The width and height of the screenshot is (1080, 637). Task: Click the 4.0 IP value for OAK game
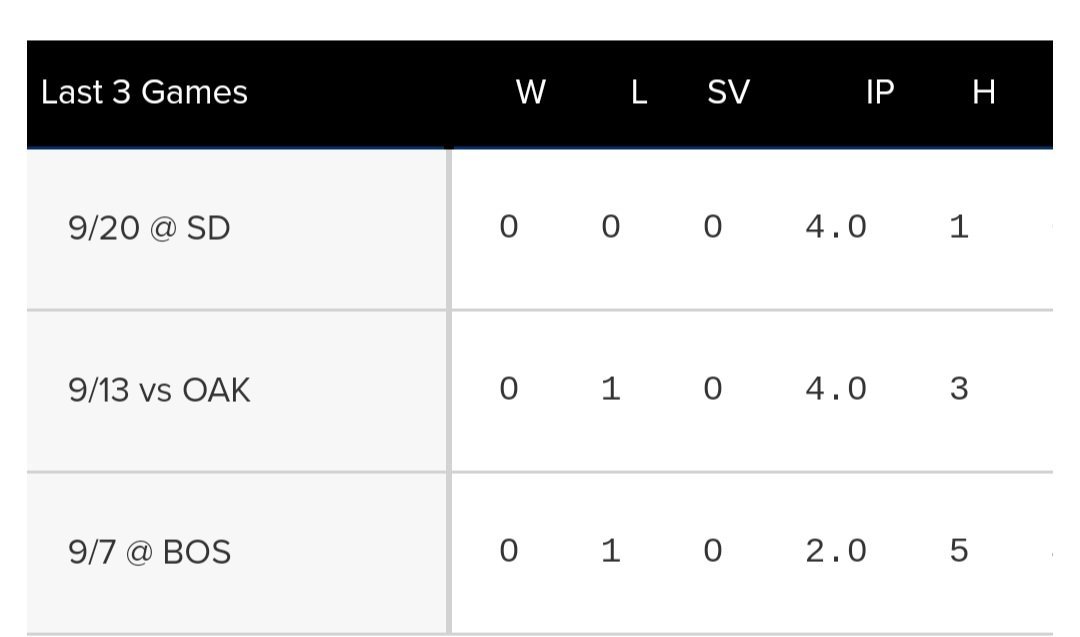(836, 389)
